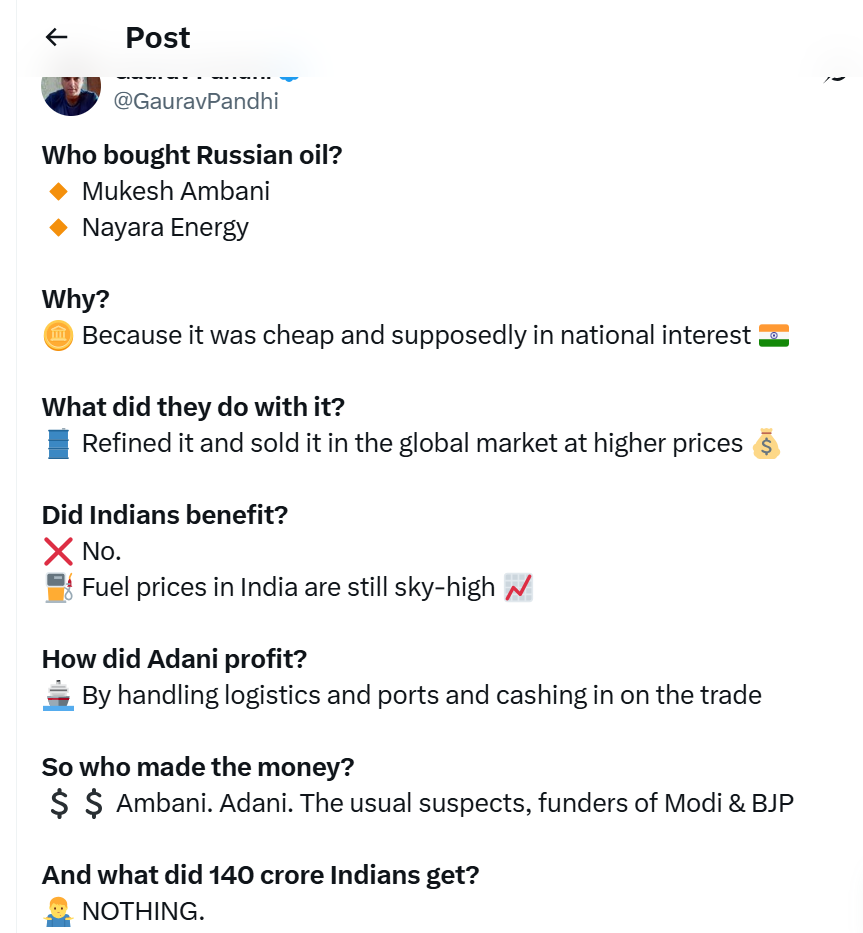Click the diamond bullet beside Nayara Energy
Image resolution: width=863 pixels, height=933 pixels.
click(58, 227)
